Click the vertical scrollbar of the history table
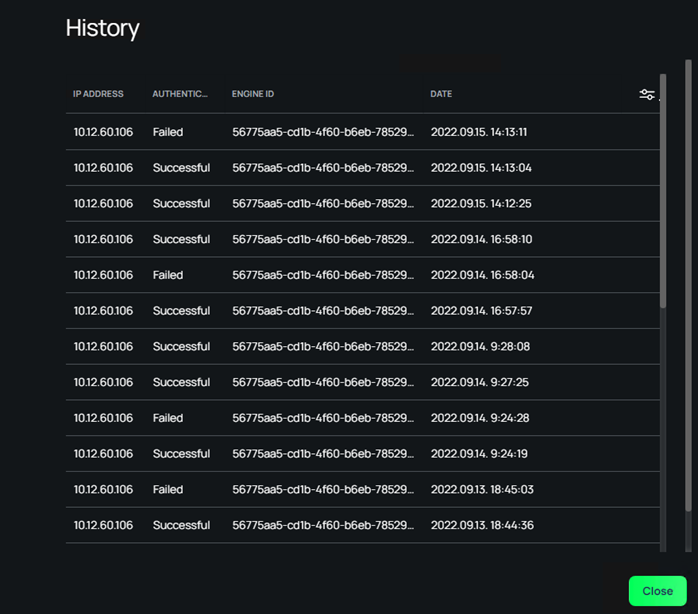This screenshot has width=698, height=614. [x=662, y=200]
